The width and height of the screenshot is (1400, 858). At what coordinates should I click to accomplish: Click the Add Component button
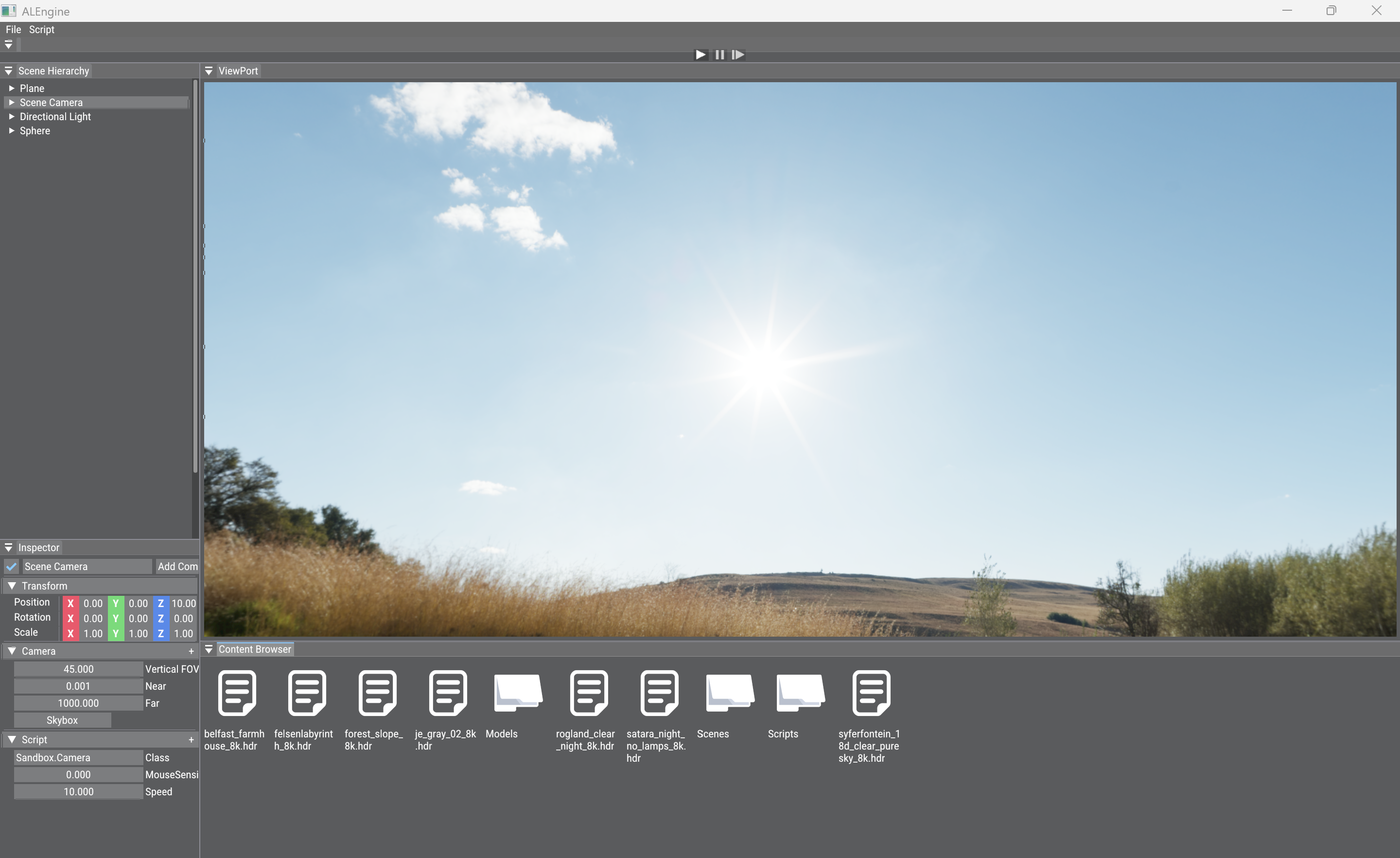(x=177, y=566)
